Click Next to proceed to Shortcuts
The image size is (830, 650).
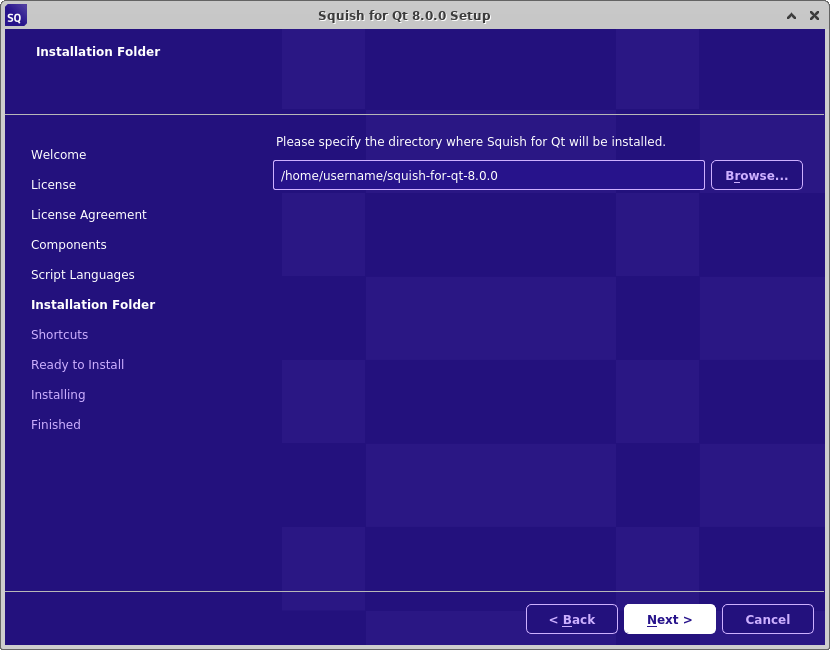point(669,619)
